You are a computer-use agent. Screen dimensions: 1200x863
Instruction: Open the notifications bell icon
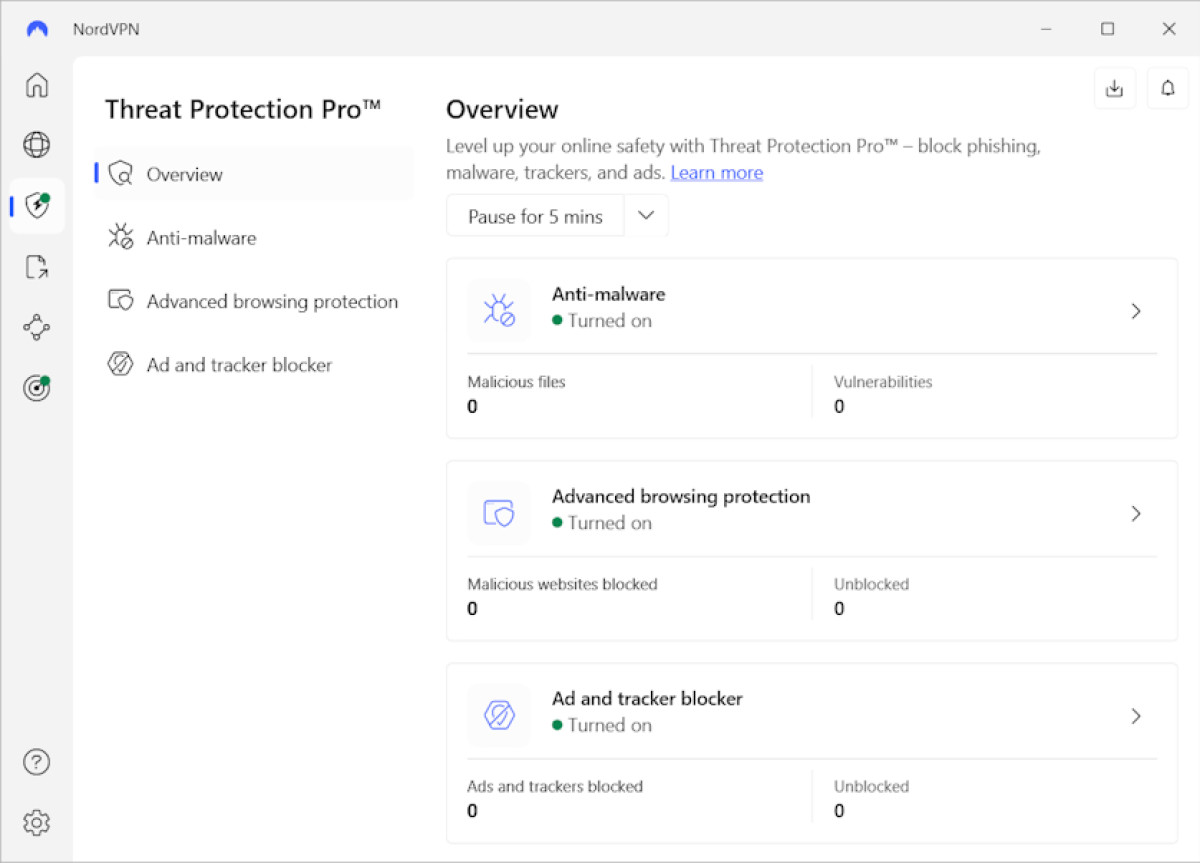pos(1167,88)
